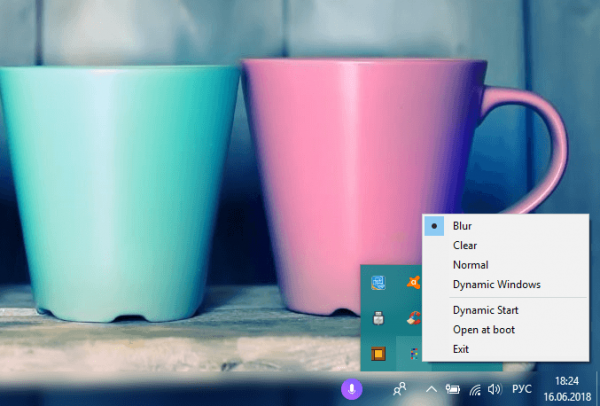Screen dimensions: 600x406
Task: Switch input language via РУС indicator
Action: pyautogui.click(x=522, y=390)
